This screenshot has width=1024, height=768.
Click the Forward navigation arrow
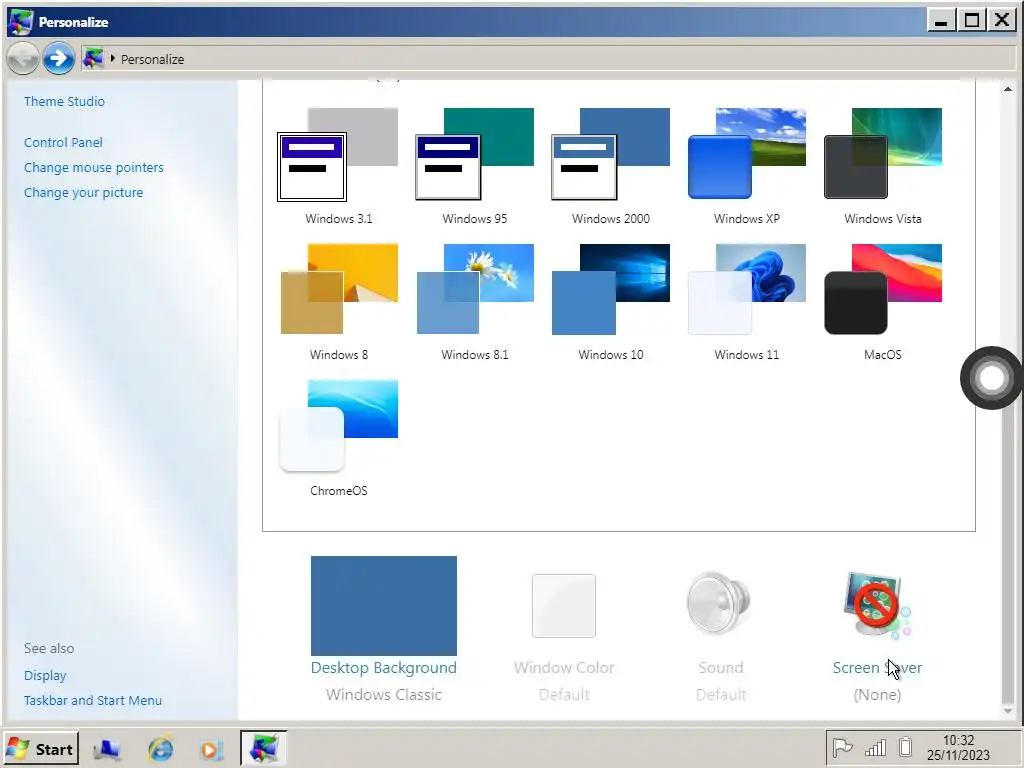click(58, 58)
